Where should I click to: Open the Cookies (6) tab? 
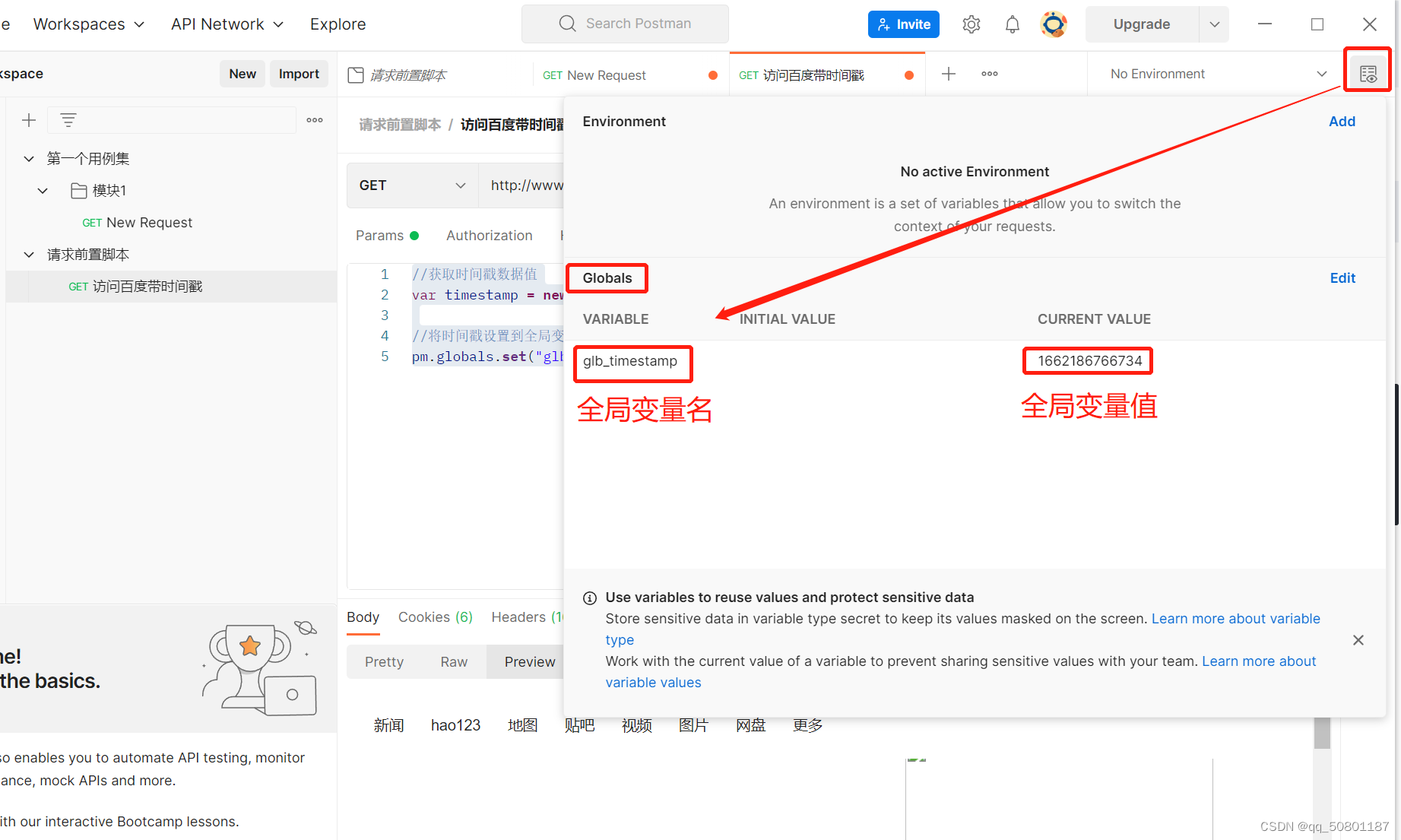point(436,617)
